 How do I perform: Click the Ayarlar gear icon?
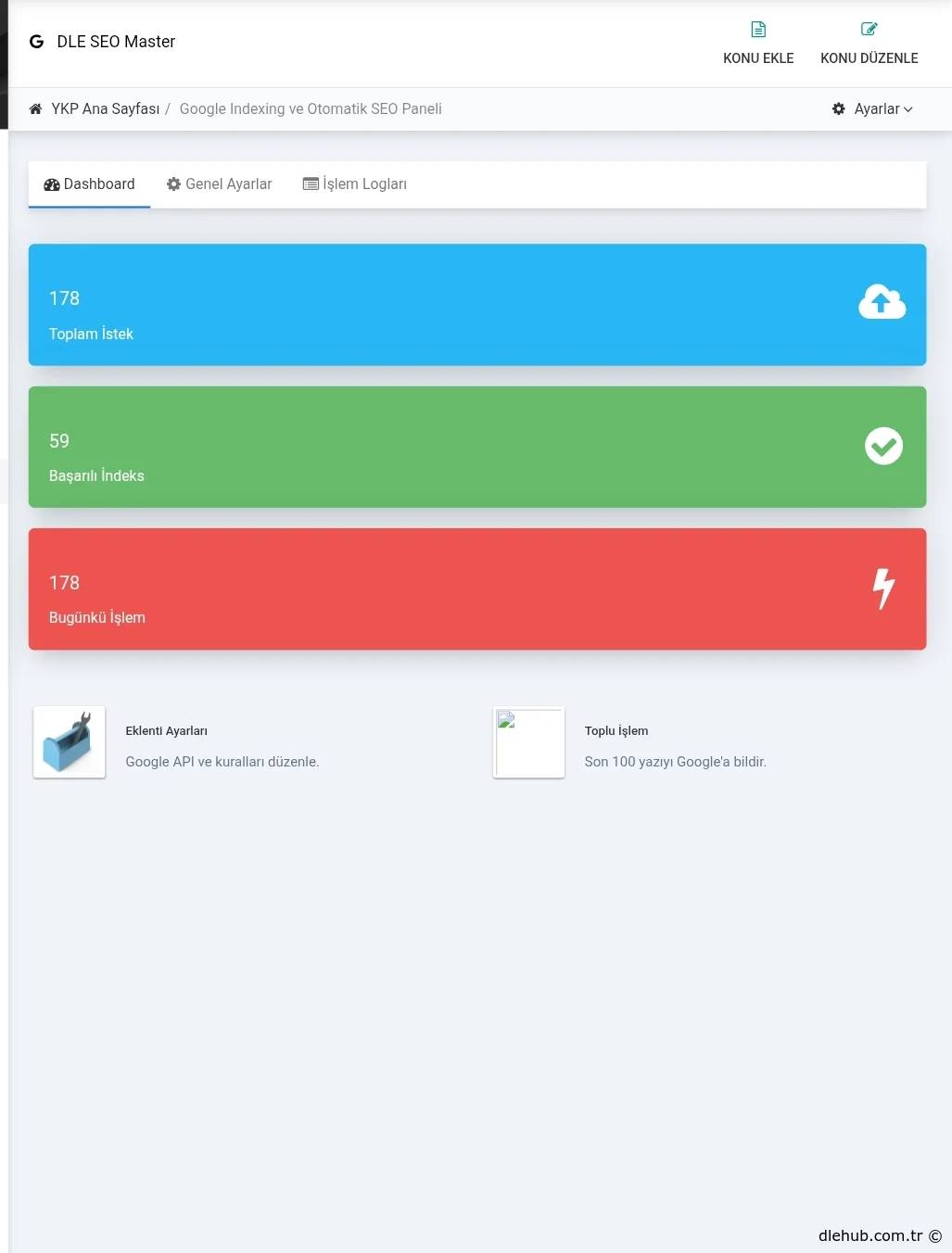pos(839,108)
